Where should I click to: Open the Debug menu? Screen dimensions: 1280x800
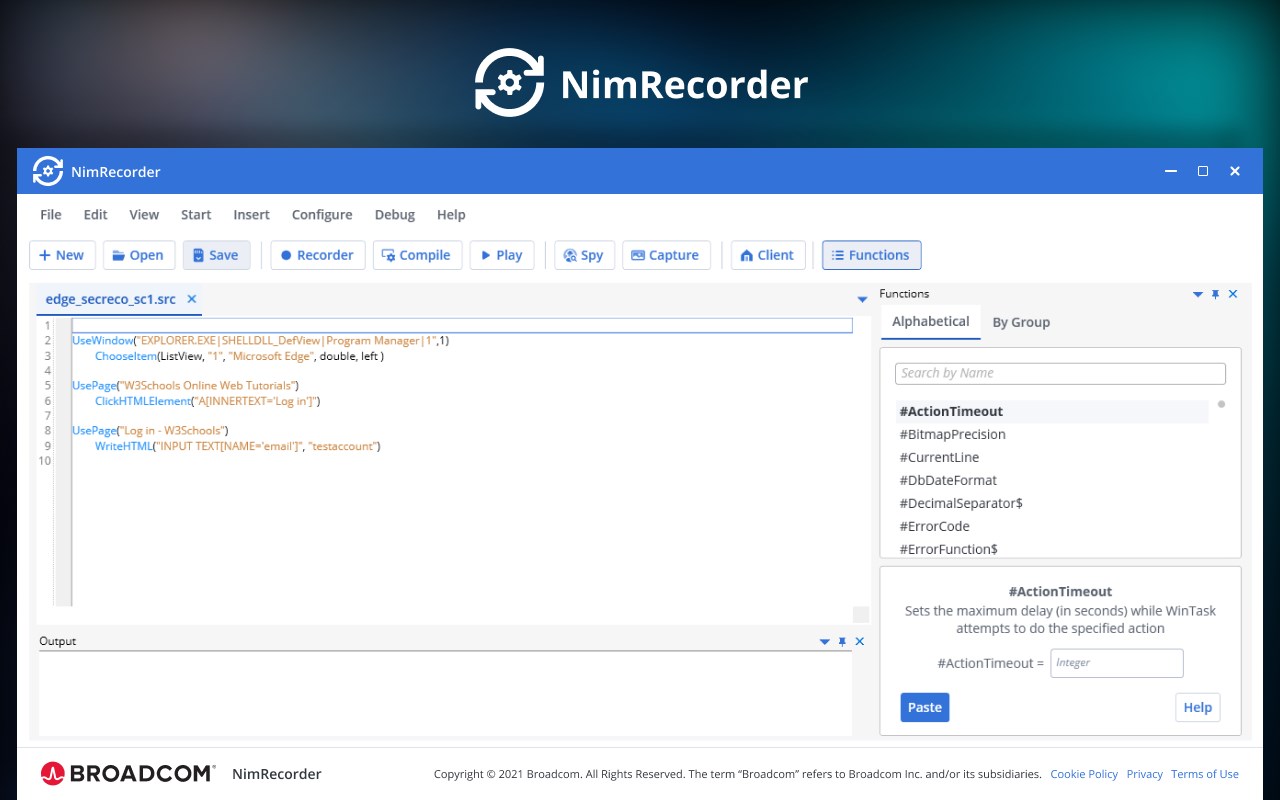pos(395,214)
